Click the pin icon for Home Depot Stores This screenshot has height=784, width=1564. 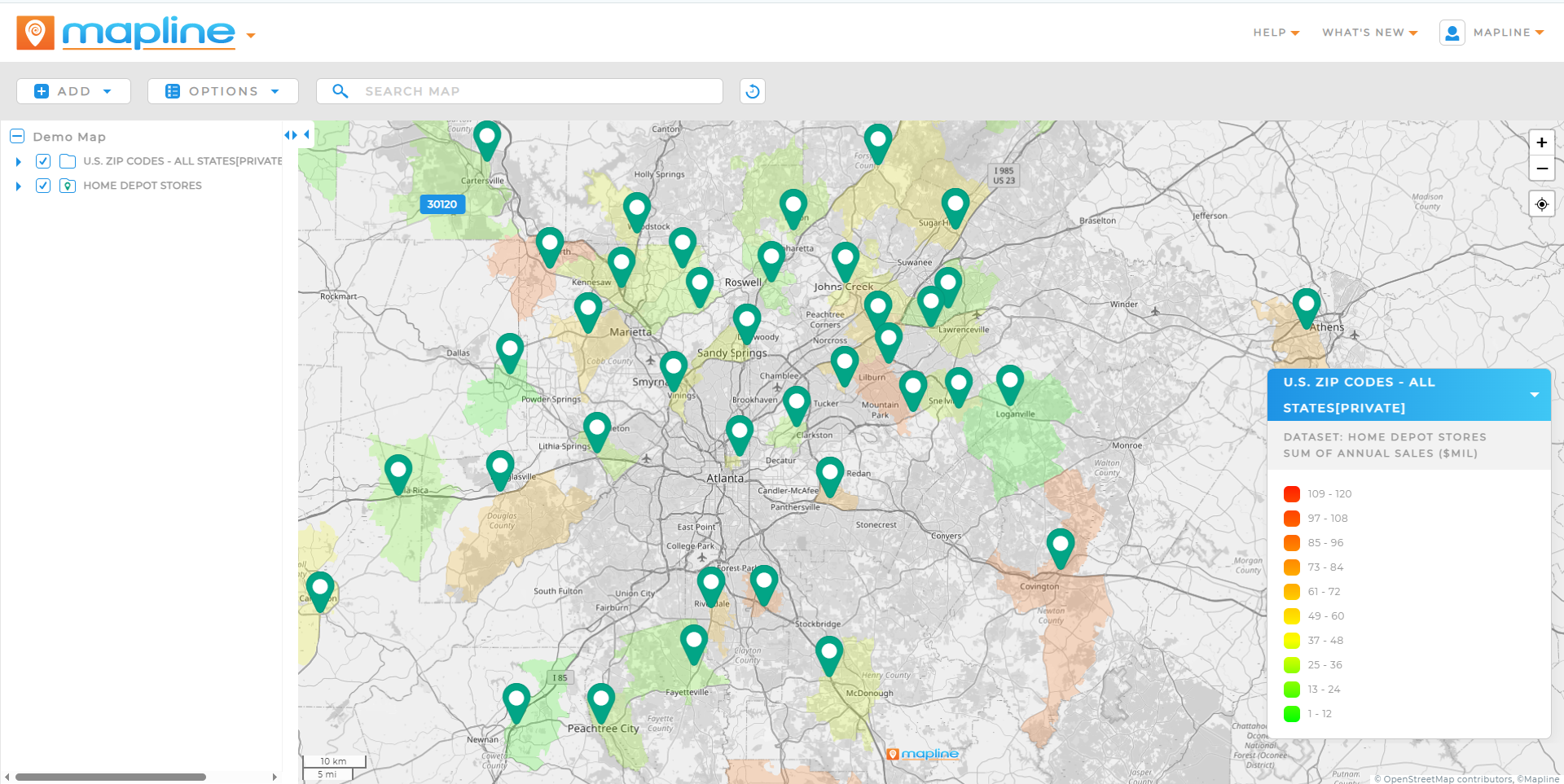pyautogui.click(x=68, y=186)
